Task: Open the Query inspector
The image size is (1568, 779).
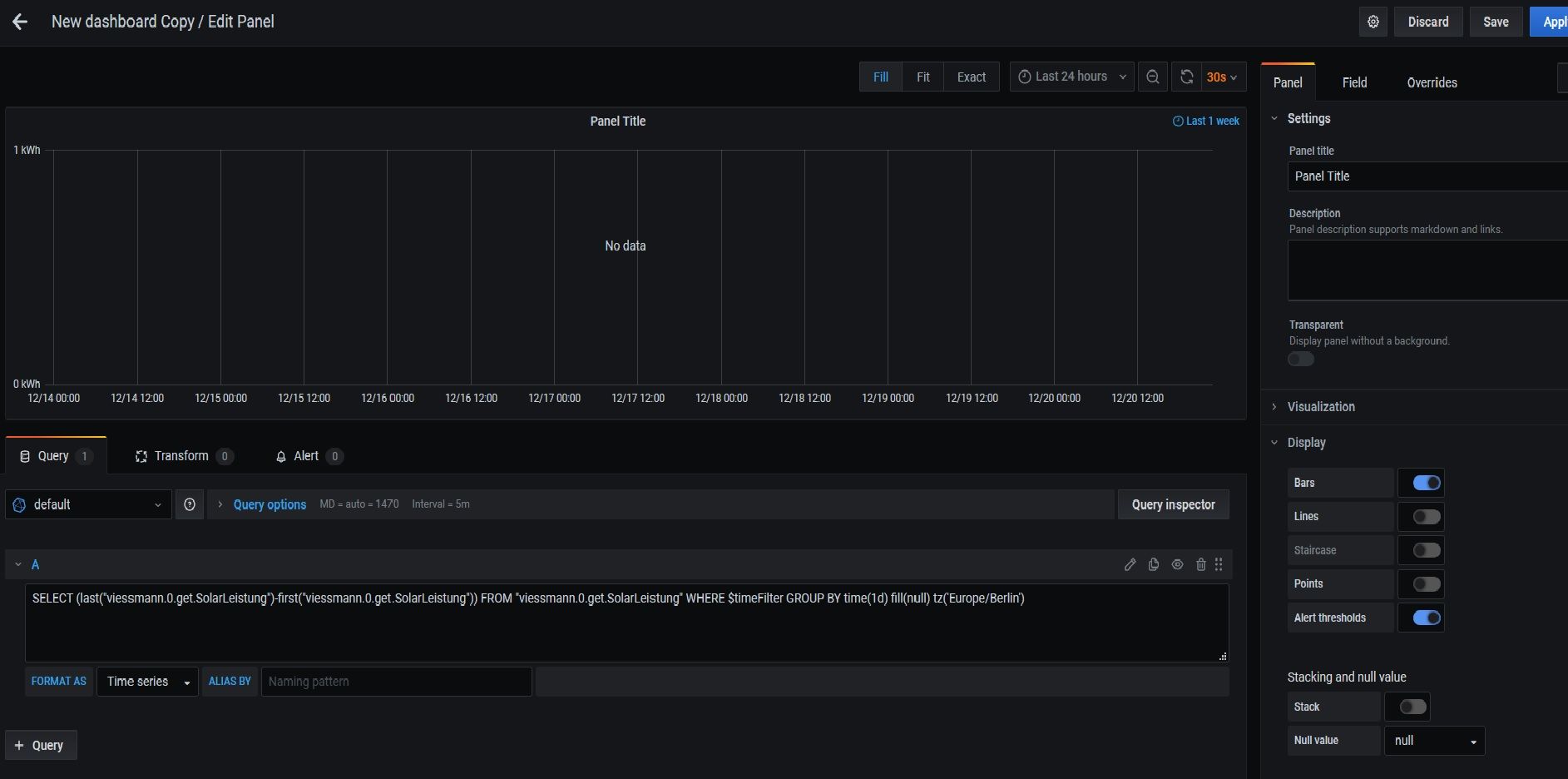Action: click(x=1173, y=504)
